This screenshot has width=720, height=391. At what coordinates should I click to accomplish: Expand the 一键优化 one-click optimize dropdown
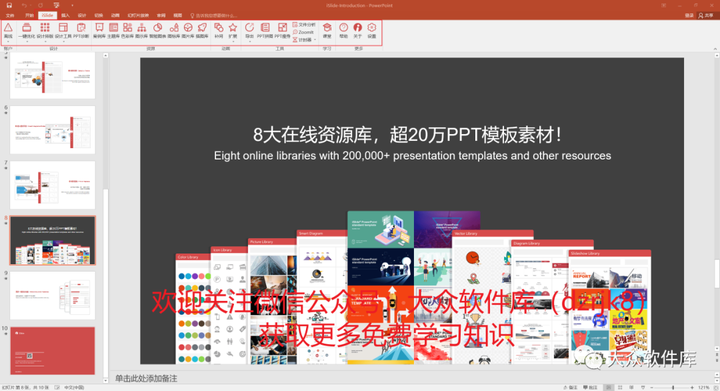(x=27, y=42)
